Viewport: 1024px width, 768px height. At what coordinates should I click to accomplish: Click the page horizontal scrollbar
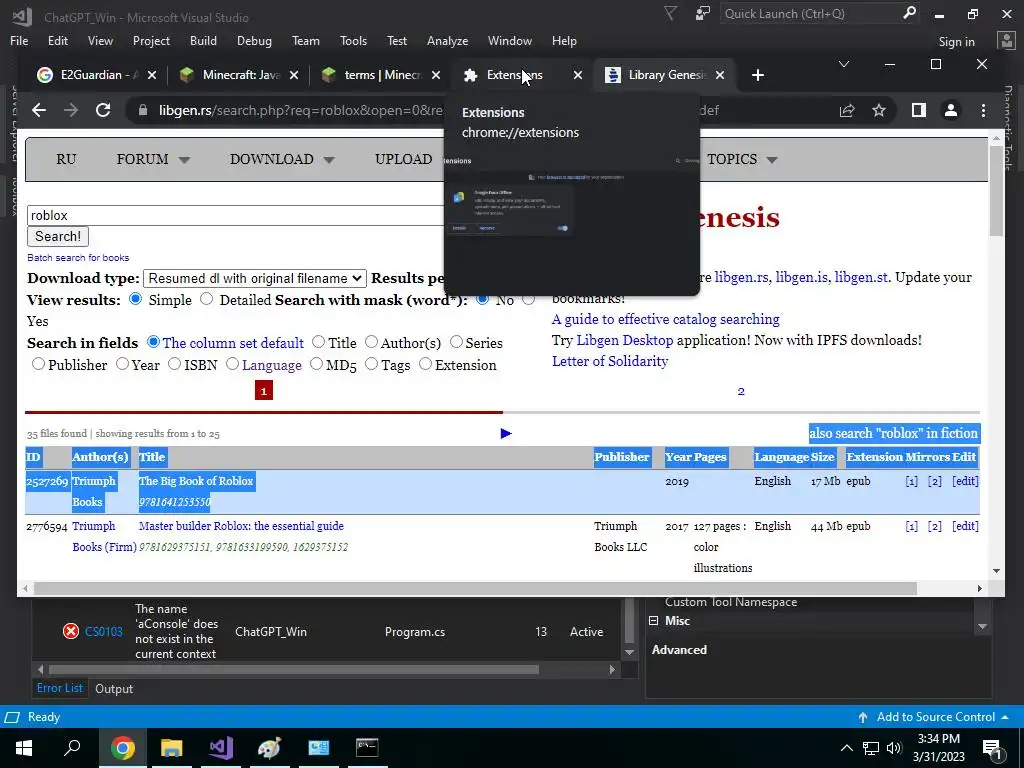(x=475, y=588)
